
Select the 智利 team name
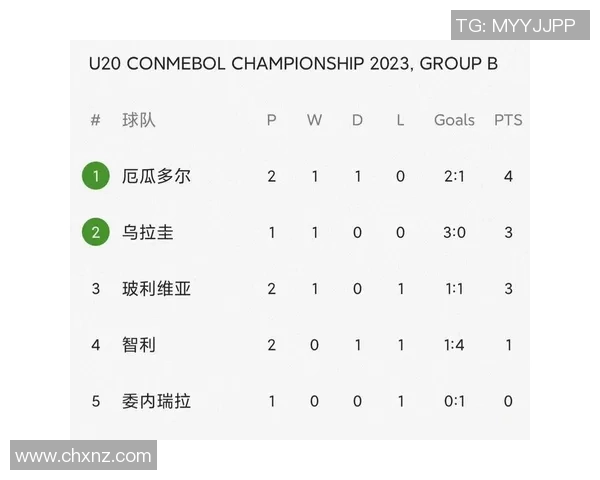[x=139, y=345]
